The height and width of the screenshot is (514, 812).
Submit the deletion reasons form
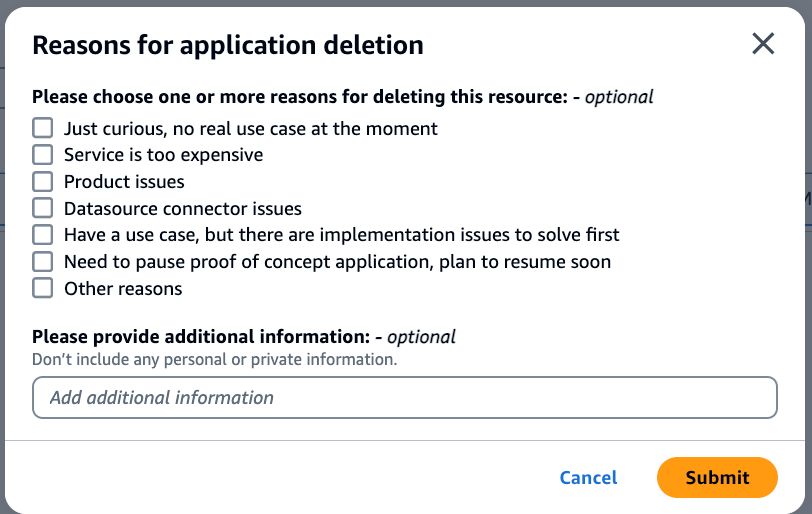pyautogui.click(x=717, y=478)
